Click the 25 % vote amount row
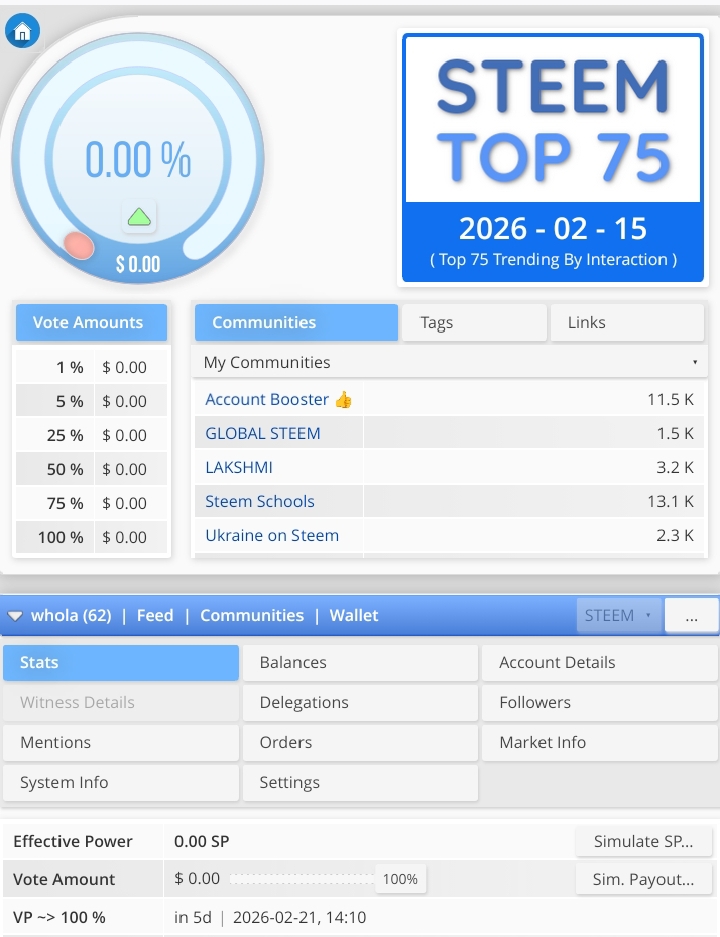Viewport: 720px width, 937px height. point(91,436)
